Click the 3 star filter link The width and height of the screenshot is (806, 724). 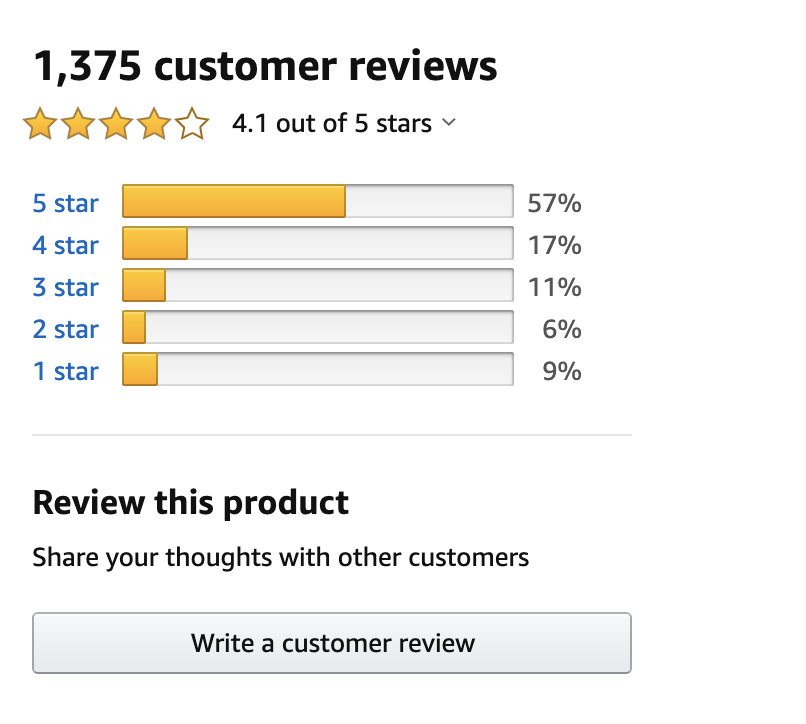tap(66, 286)
